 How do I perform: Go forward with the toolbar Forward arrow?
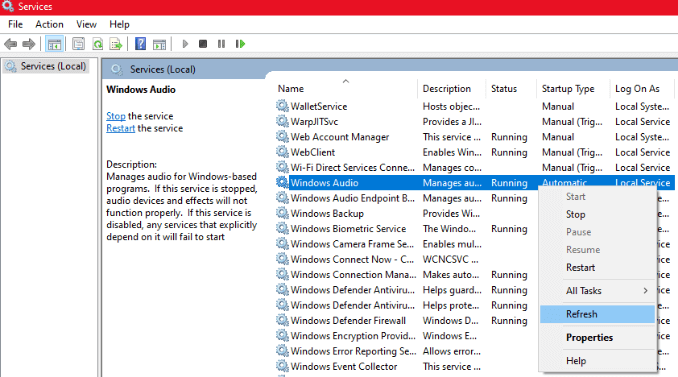tap(29, 44)
